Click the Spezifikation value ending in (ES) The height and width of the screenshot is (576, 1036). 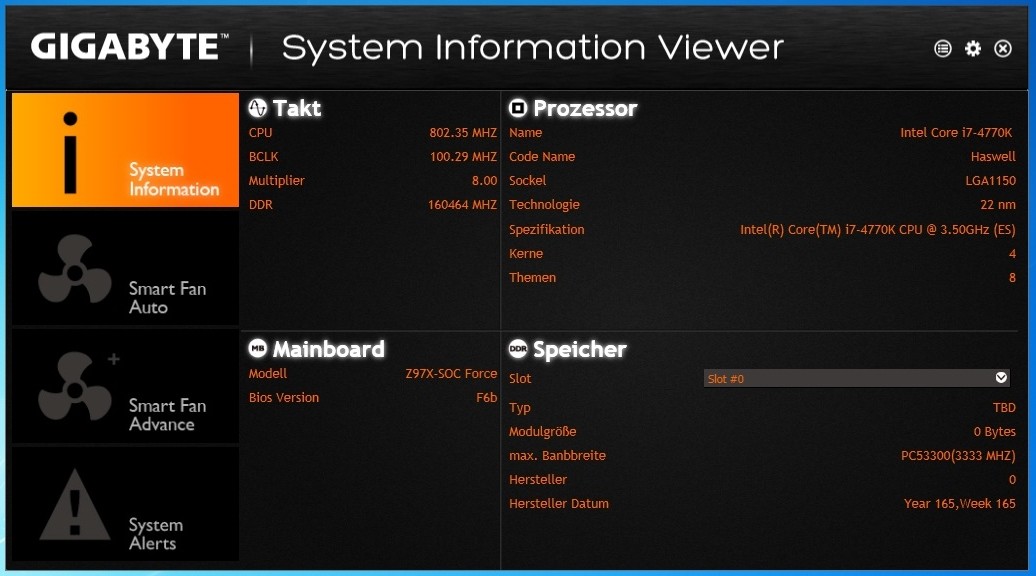click(x=877, y=229)
